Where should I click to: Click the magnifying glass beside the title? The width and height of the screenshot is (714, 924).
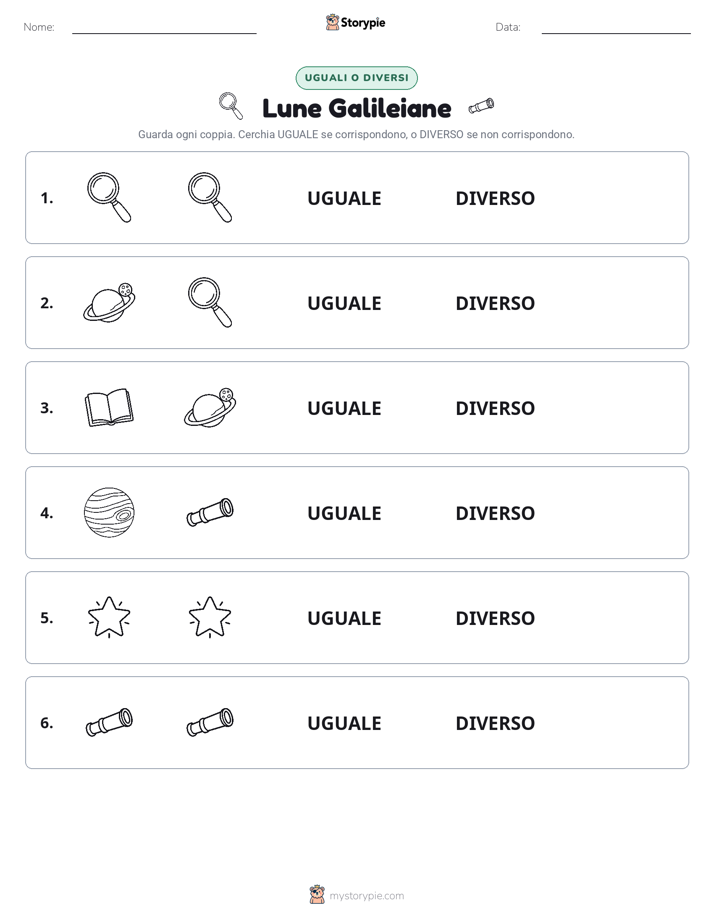[x=231, y=106]
